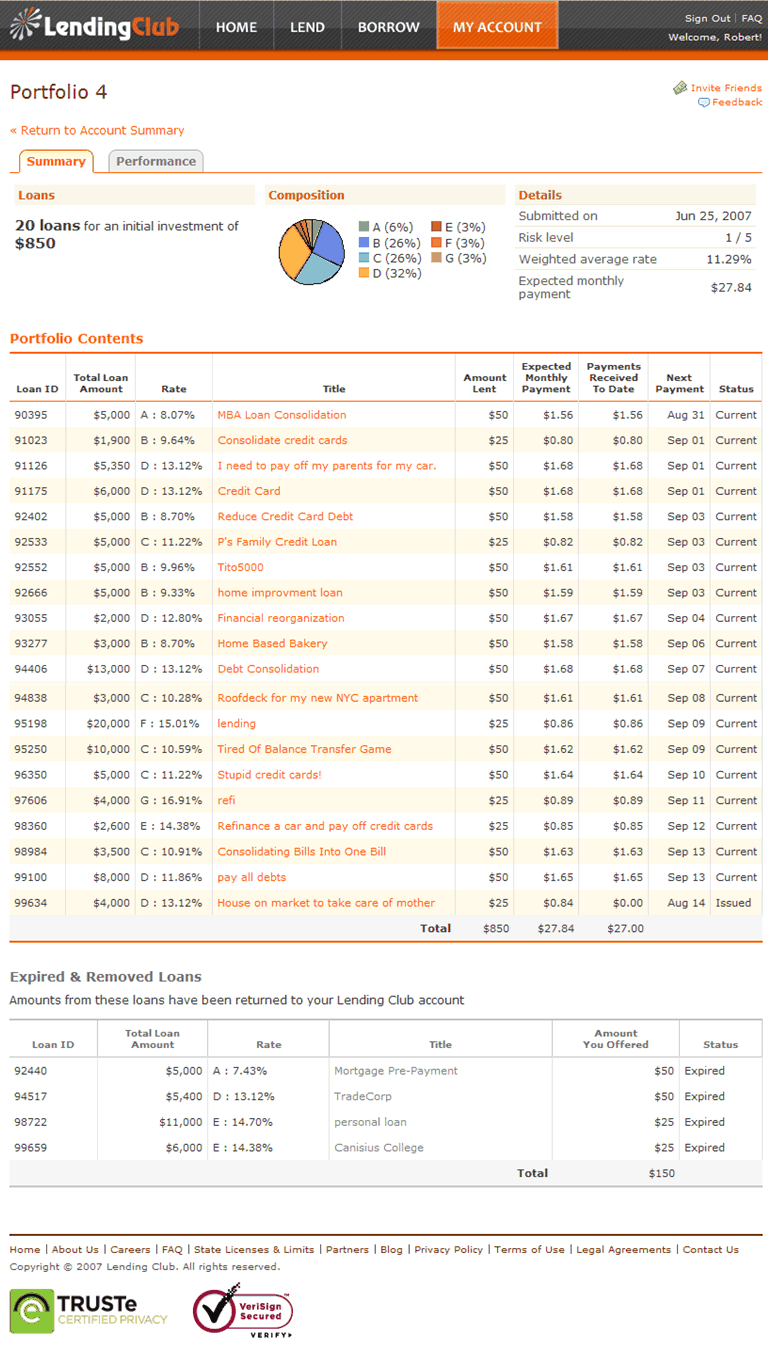Switch to the Summary tab

pos(56,161)
